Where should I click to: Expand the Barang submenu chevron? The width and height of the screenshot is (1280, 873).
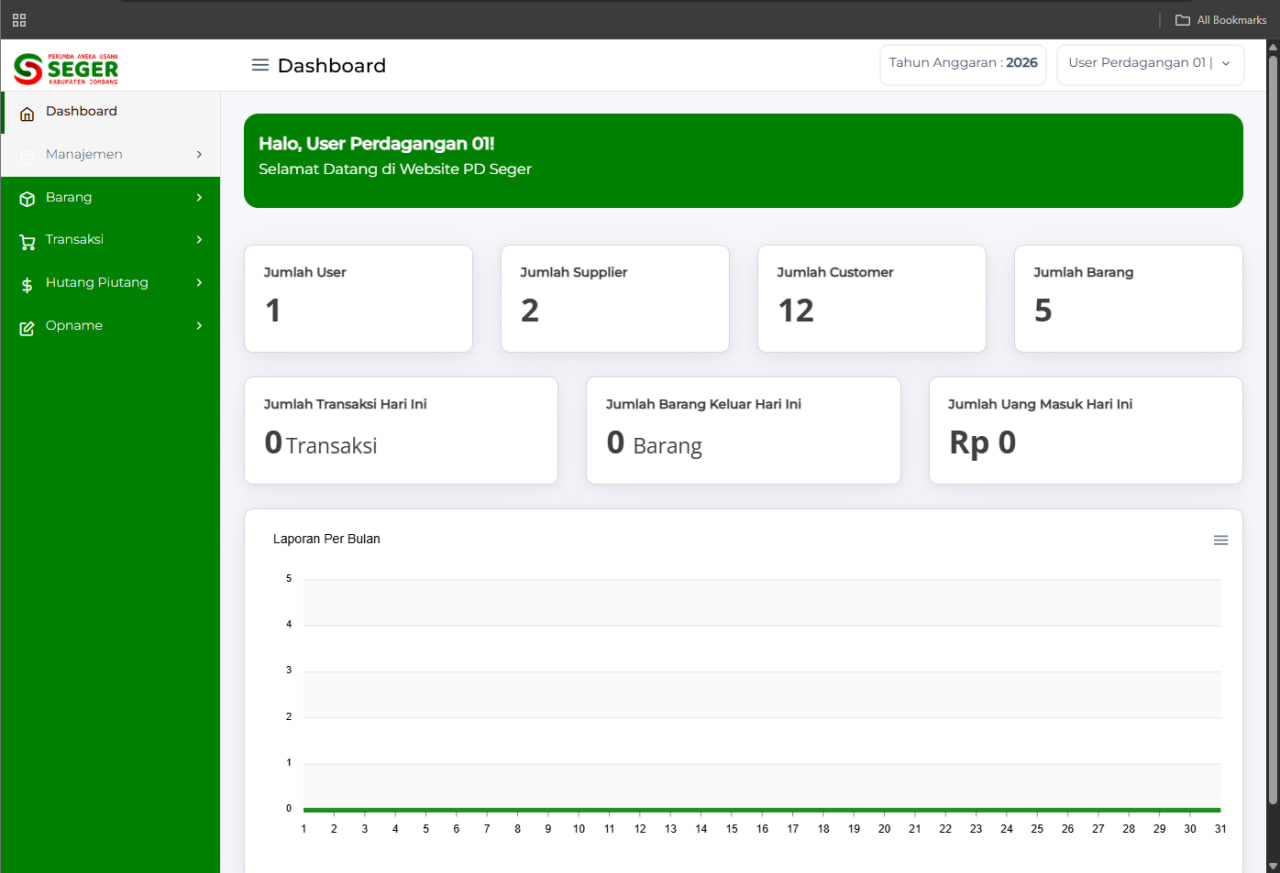click(x=199, y=197)
